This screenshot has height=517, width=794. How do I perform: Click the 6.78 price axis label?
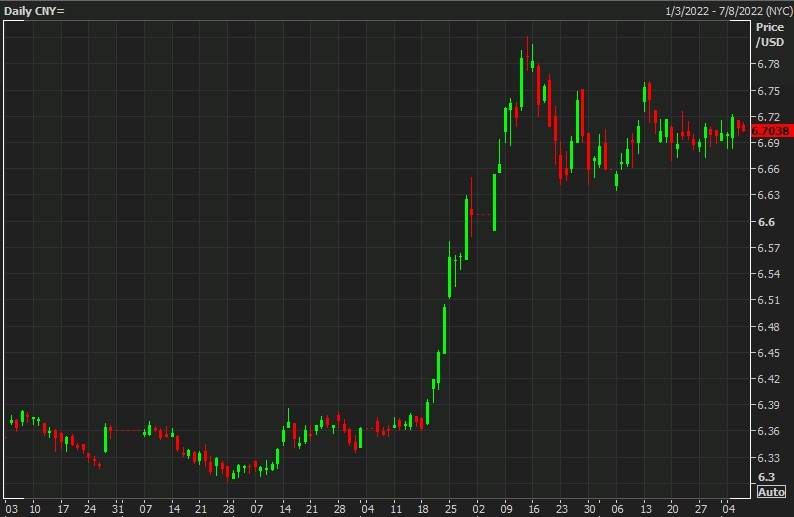[x=768, y=64]
